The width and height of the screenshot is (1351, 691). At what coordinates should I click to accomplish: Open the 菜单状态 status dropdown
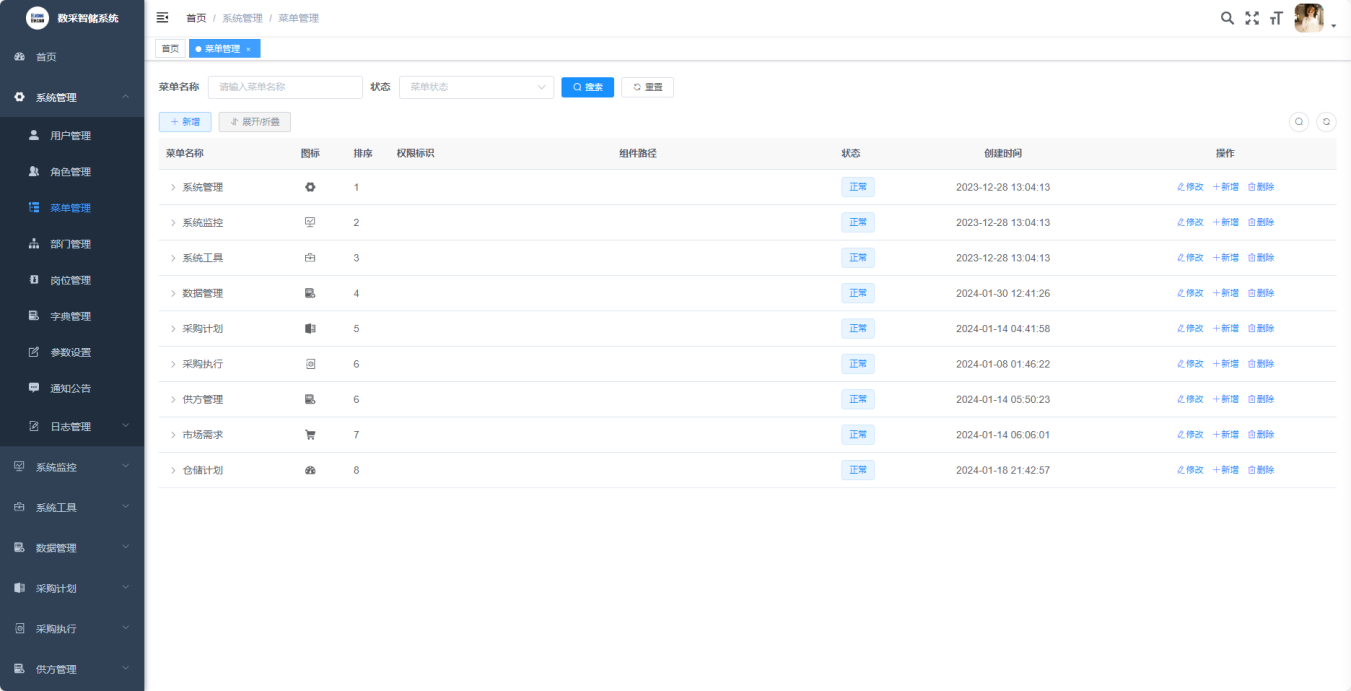[x=476, y=87]
